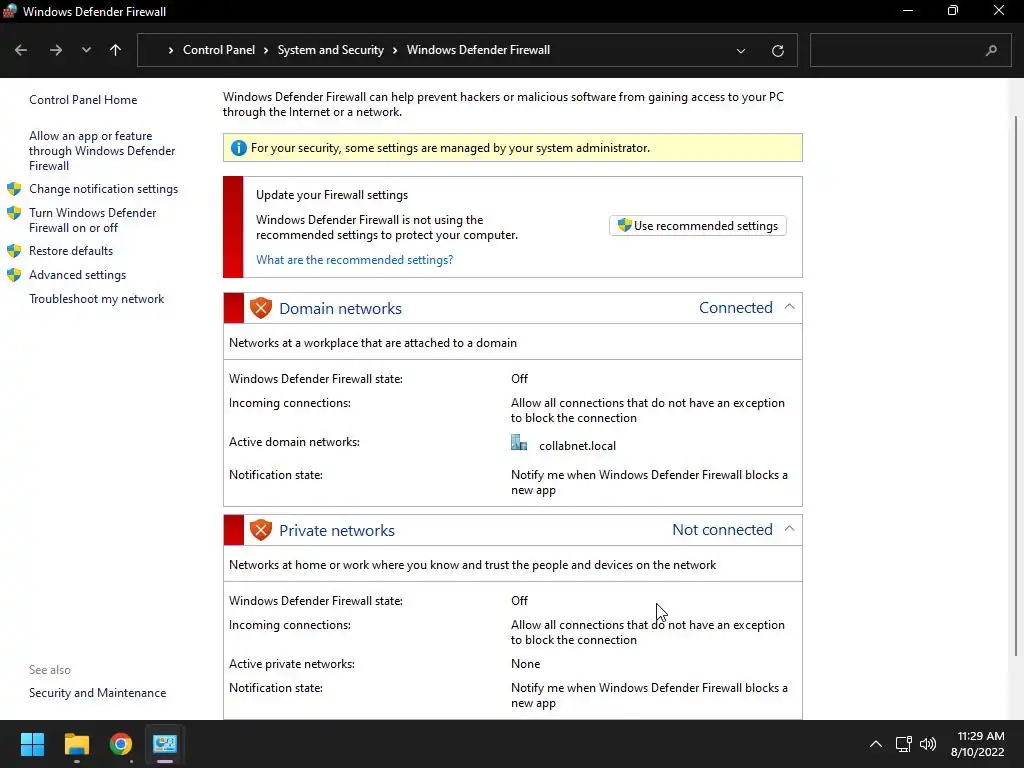Click shield icon beside Change notification settings
1024x768 pixels.
click(x=14, y=189)
